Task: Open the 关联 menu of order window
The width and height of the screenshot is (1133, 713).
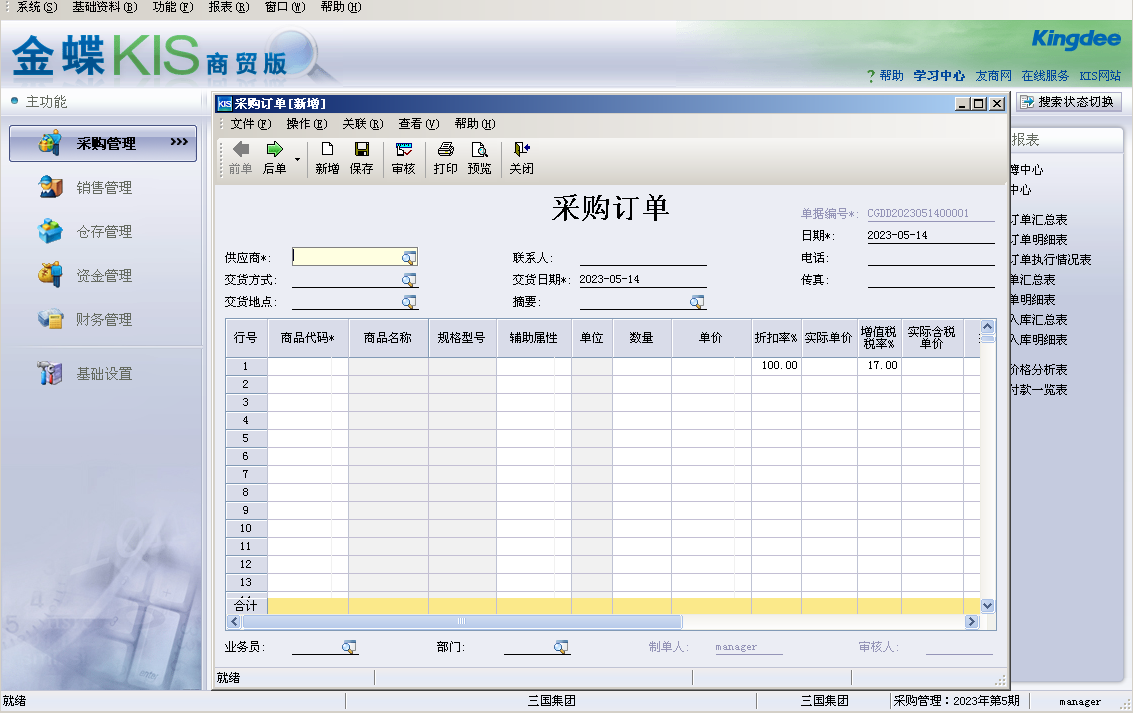Action: click(363, 124)
